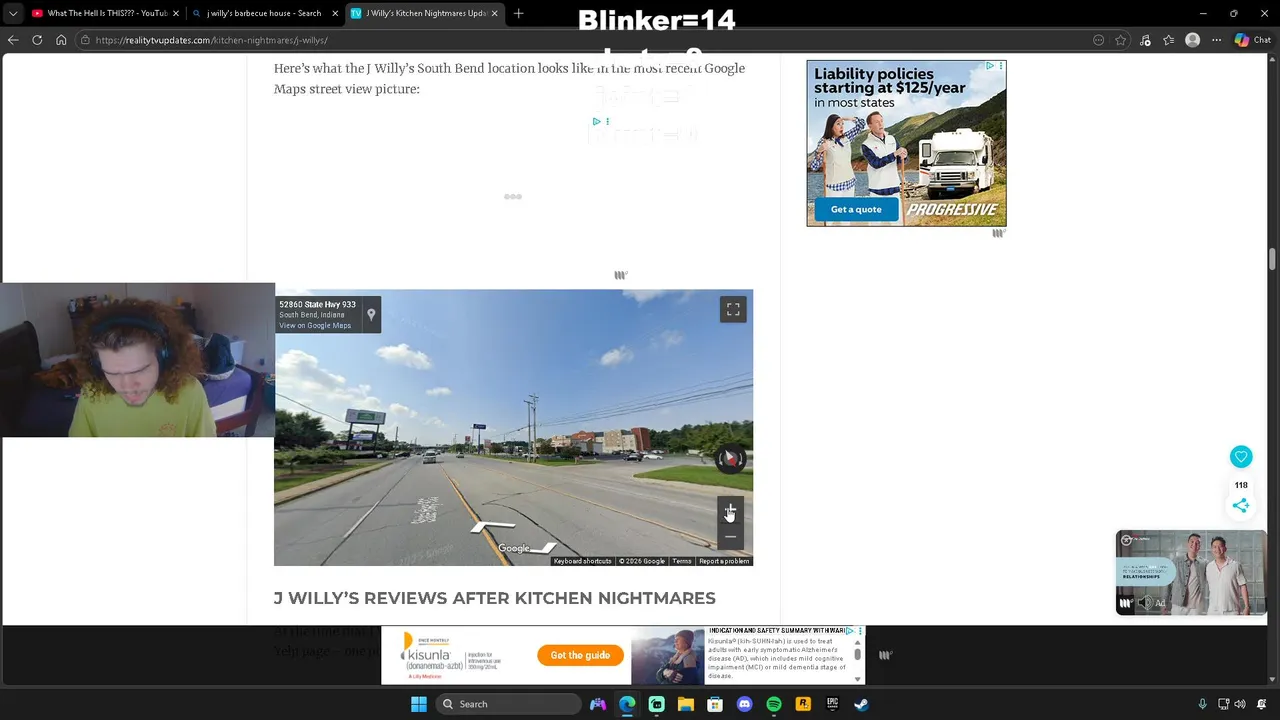Click Get a quote on Progressive ad
The height and width of the screenshot is (720, 1280).
pos(856,209)
